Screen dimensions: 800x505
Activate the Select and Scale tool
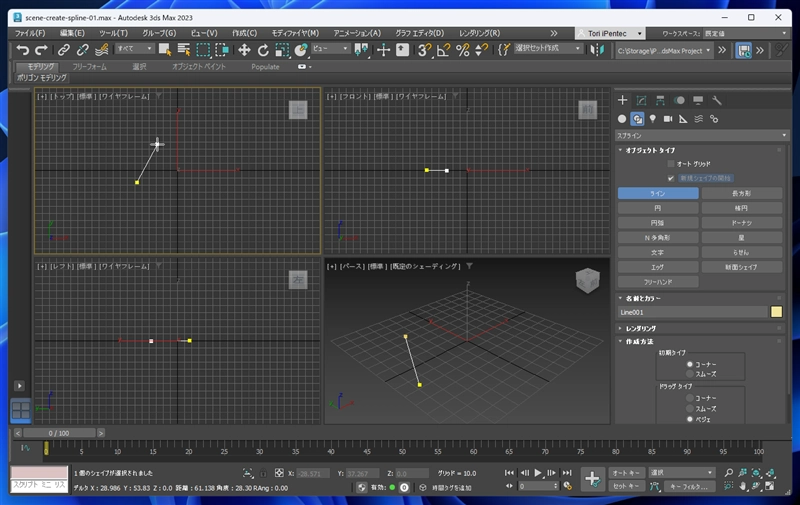(x=282, y=49)
